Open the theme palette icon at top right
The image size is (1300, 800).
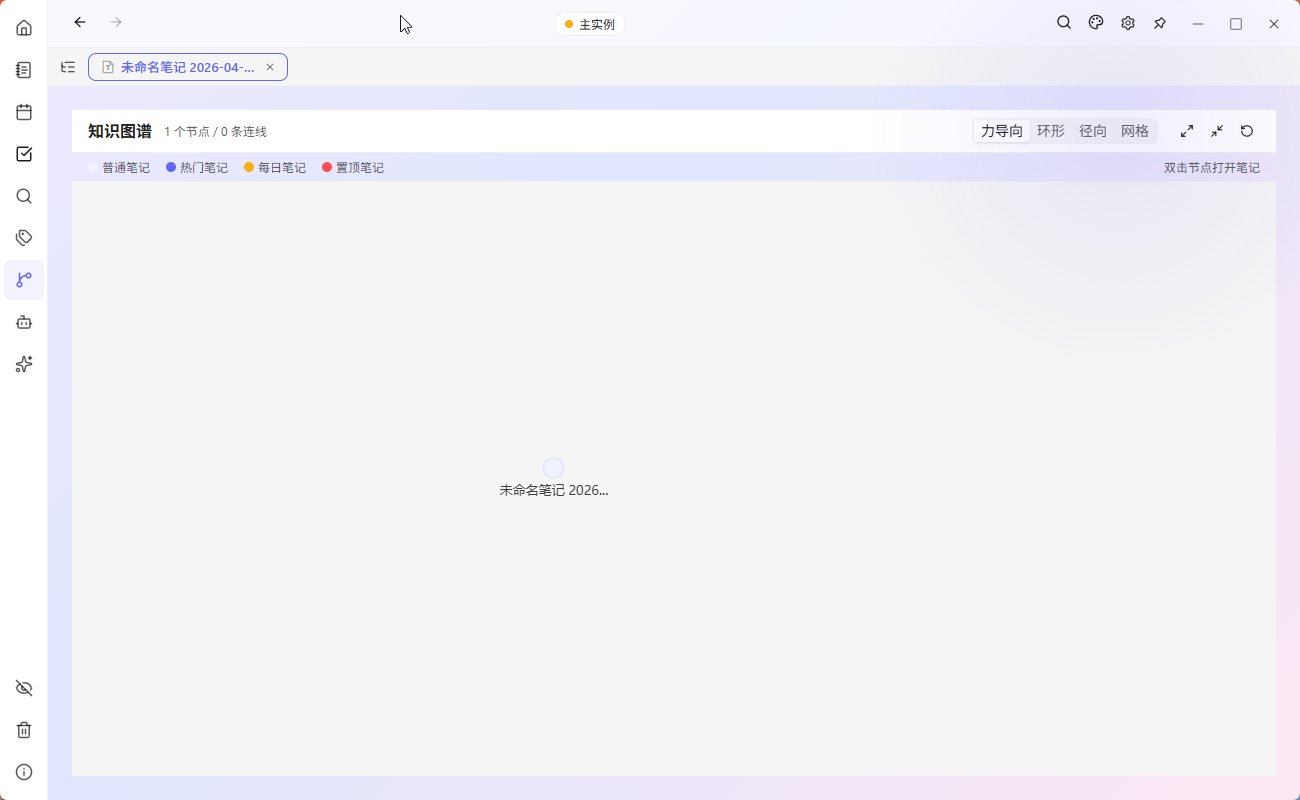tap(1096, 22)
